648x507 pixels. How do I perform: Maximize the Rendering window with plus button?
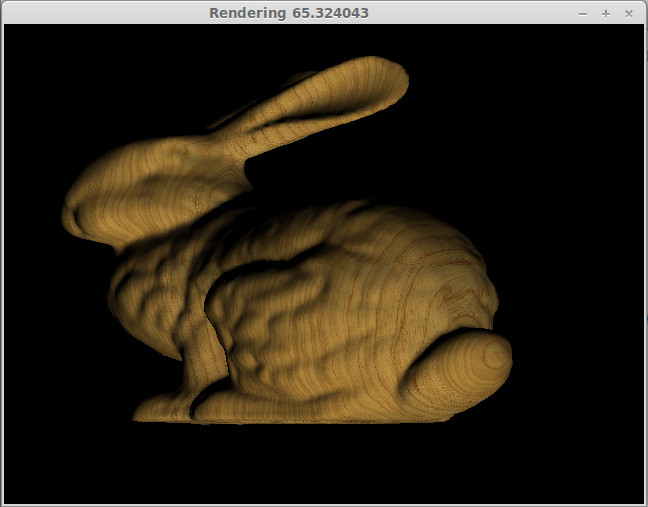point(606,14)
